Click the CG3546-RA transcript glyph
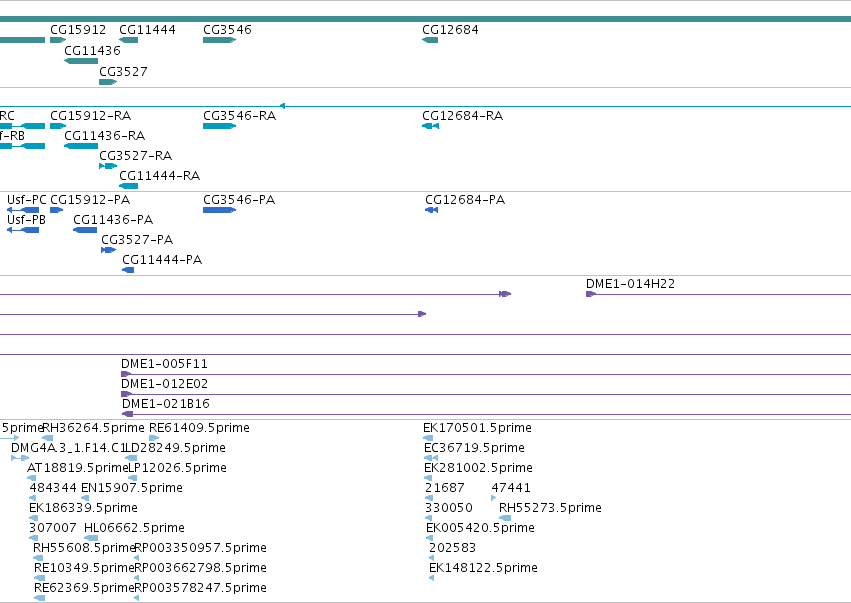The width and height of the screenshot is (851, 603). [x=219, y=126]
